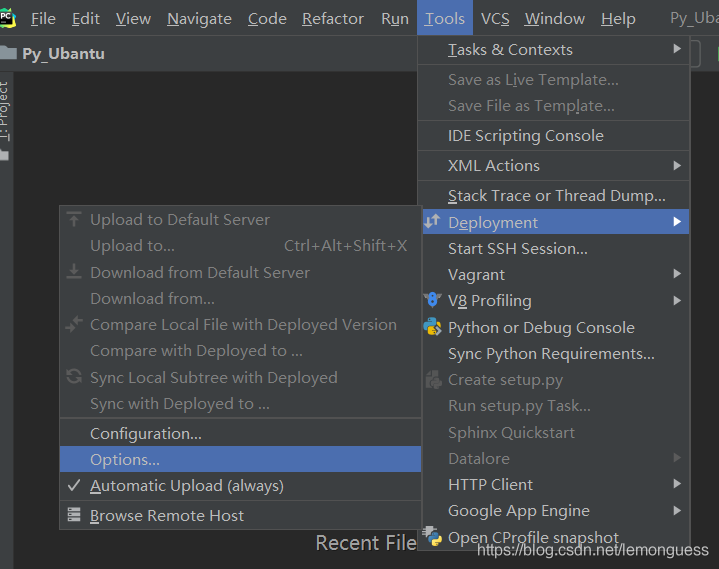Screen dimensions: 719x569
Task: Click the Open CProfile snapshot icon
Action: pos(432,537)
